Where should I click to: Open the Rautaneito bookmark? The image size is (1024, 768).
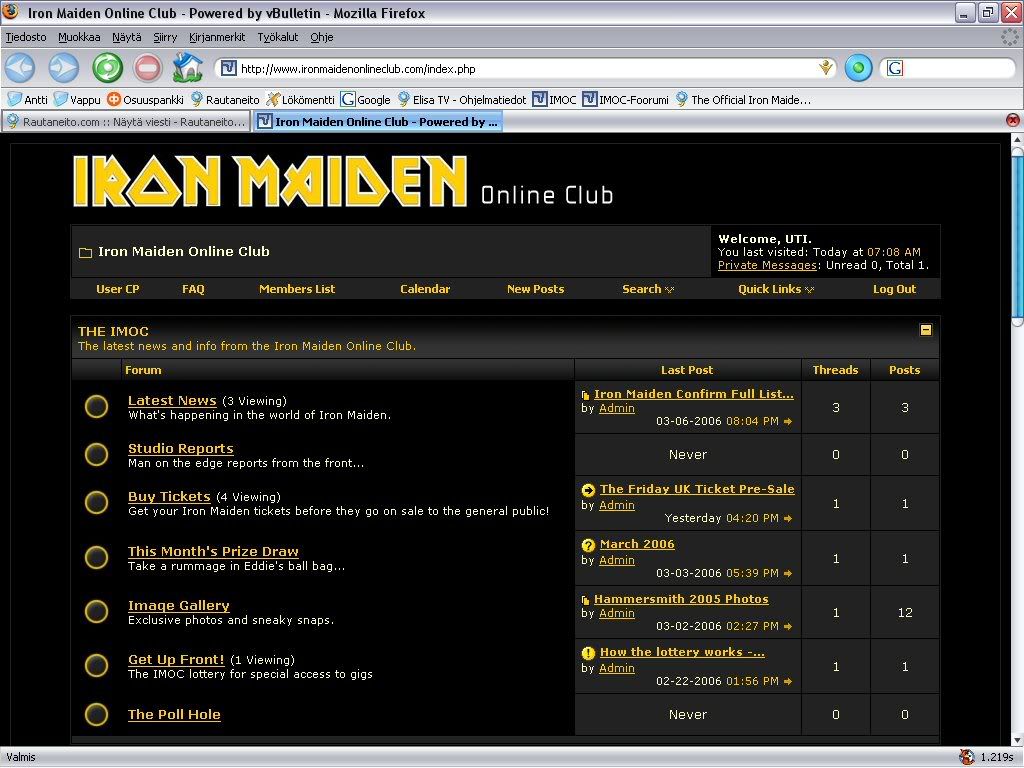[225, 100]
